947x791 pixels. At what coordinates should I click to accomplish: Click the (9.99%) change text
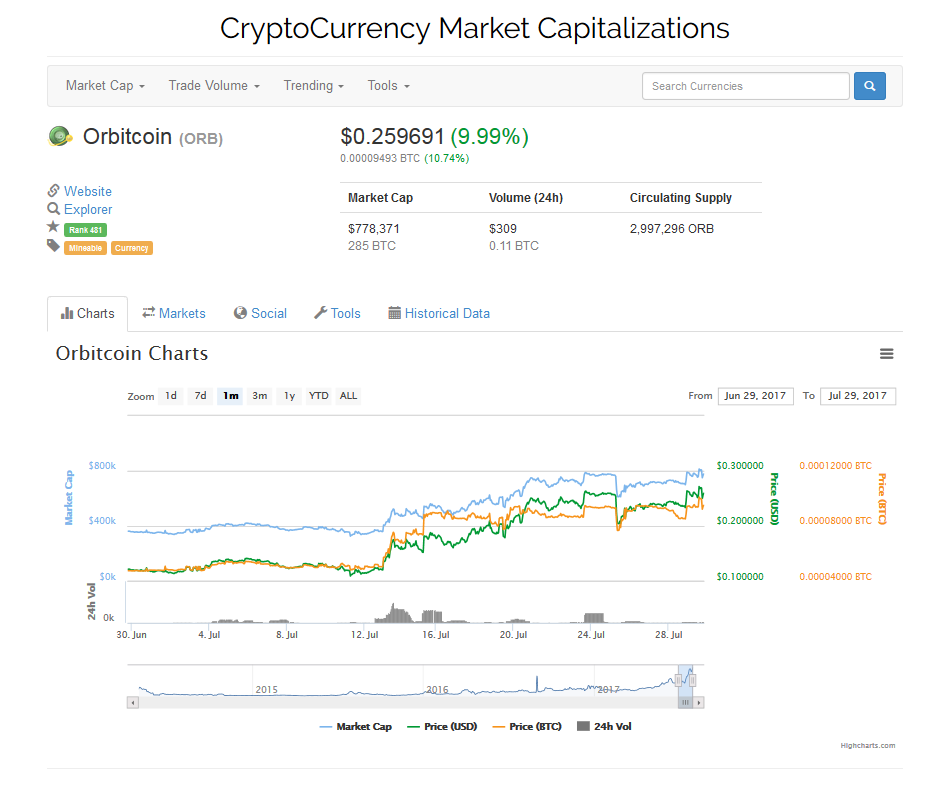pyautogui.click(x=490, y=136)
